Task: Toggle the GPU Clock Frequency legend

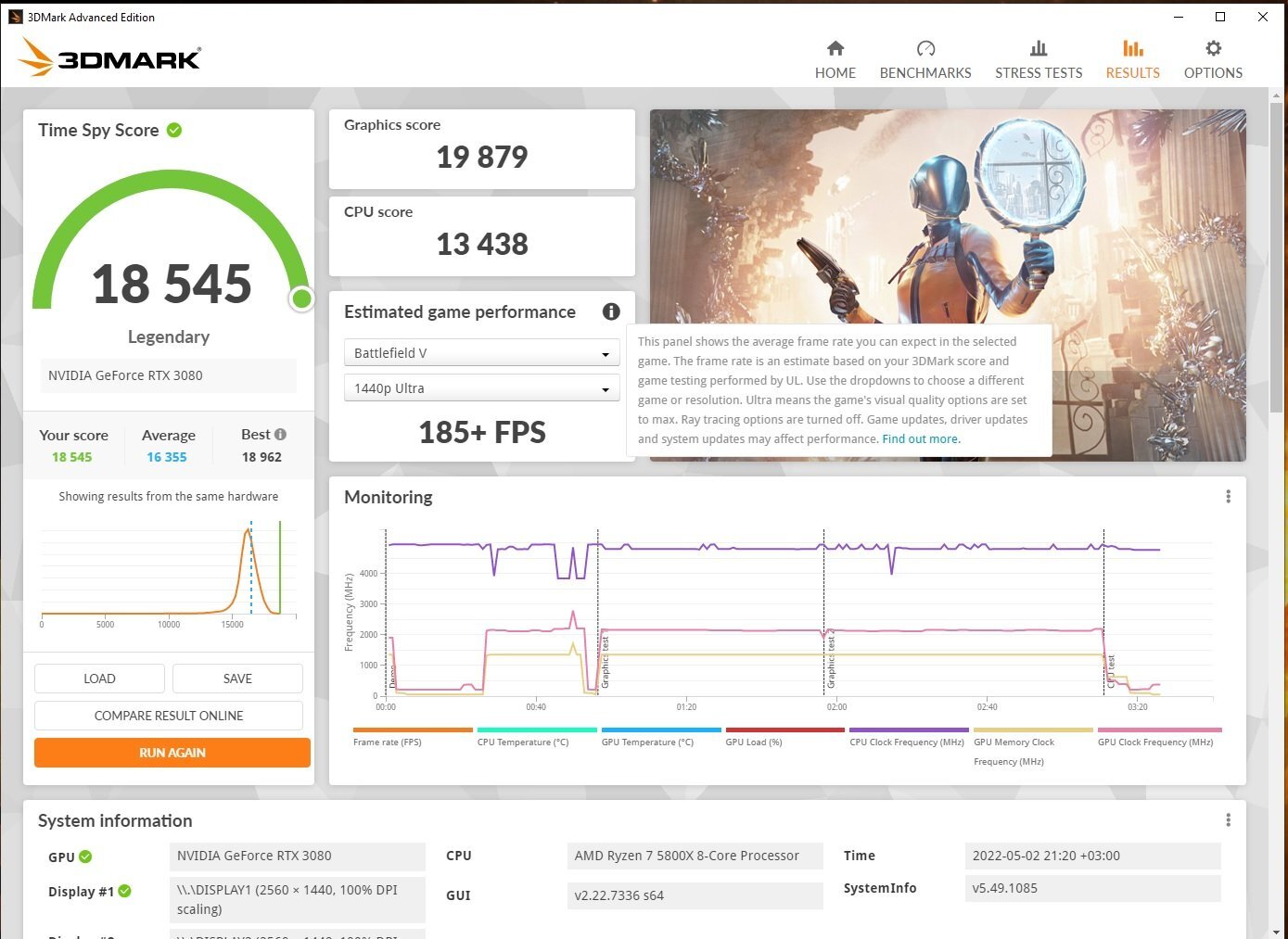Action: [1159, 737]
